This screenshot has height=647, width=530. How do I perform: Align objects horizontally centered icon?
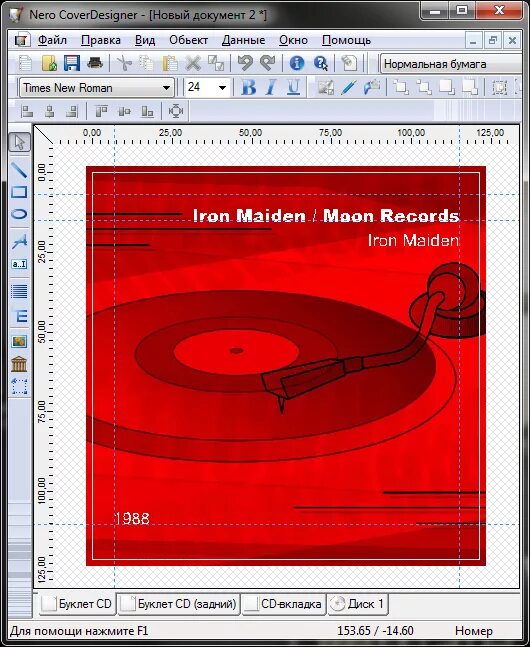tap(50, 111)
